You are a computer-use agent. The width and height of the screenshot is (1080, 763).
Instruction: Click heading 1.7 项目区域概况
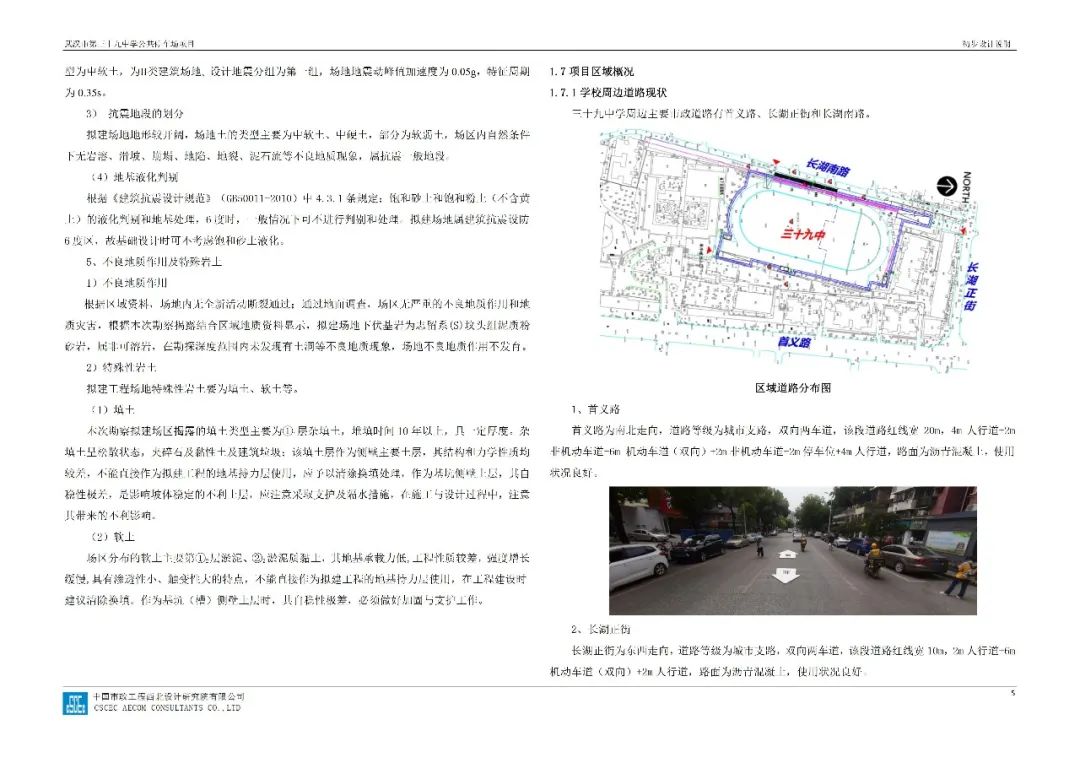pyautogui.click(x=592, y=71)
